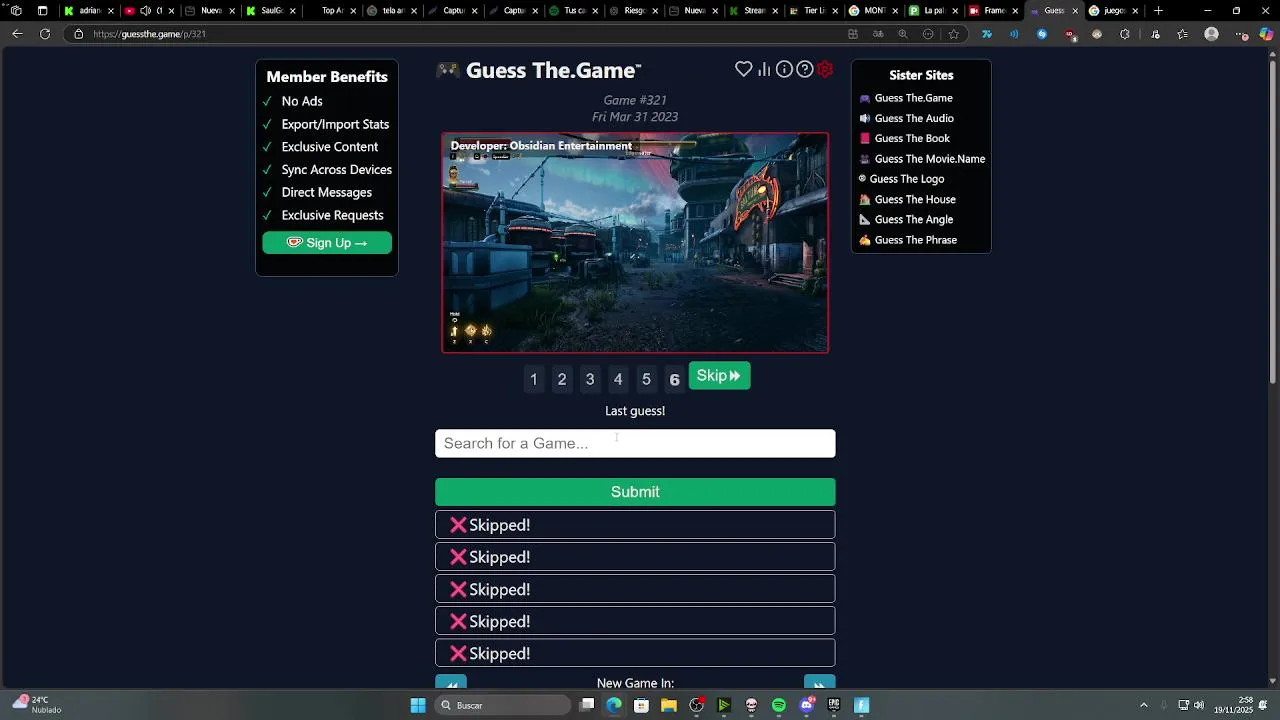
Task: Open Spotify from taskbar
Action: [779, 705]
